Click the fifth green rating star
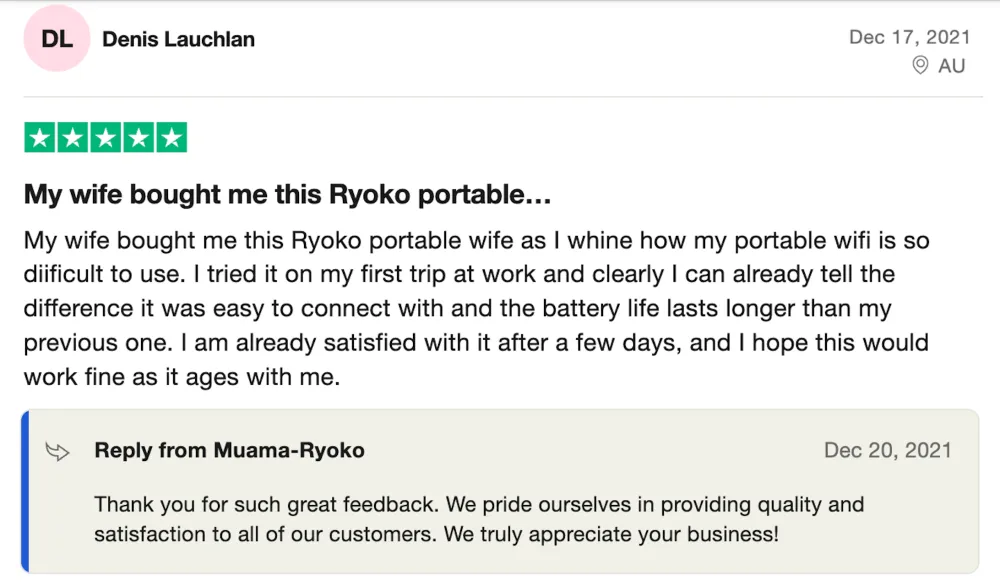This screenshot has height=582, width=1000. click(x=171, y=138)
